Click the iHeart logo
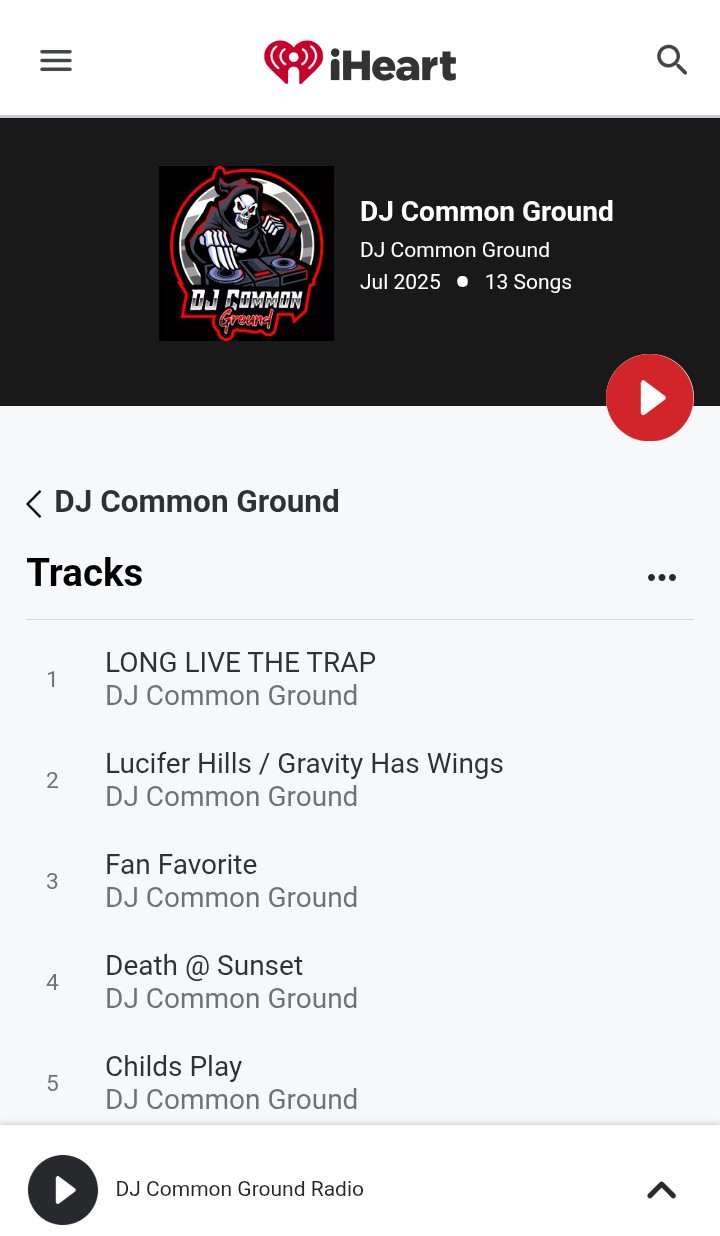Viewport: 720px width, 1236px height. pos(360,62)
